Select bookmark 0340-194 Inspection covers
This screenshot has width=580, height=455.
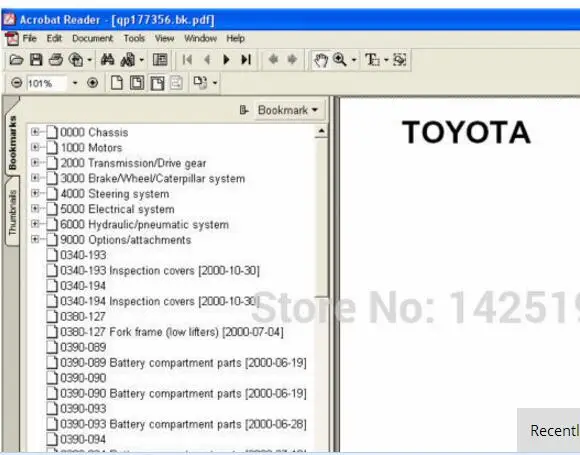tap(160, 301)
